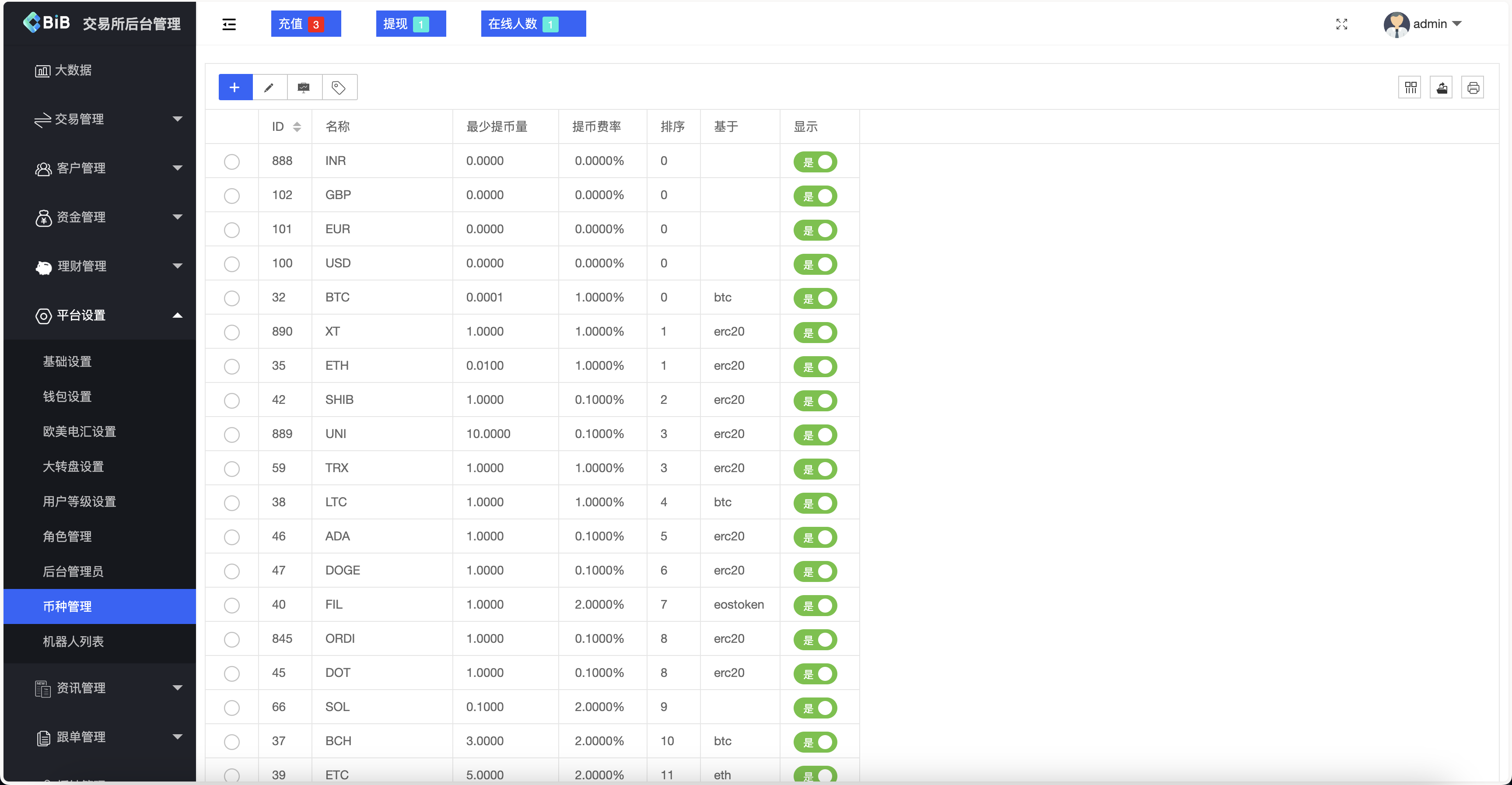This screenshot has height=785, width=1512.
Task: Disable display for the INR currency
Action: (815, 162)
